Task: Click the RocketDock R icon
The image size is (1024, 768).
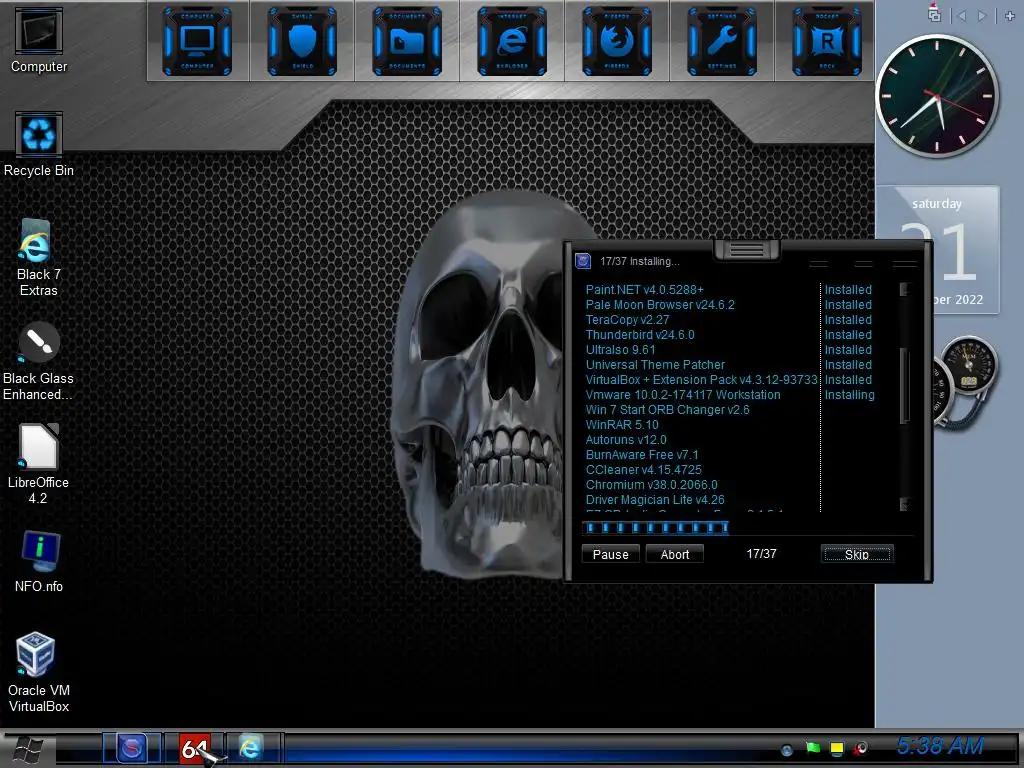Action: click(x=827, y=41)
